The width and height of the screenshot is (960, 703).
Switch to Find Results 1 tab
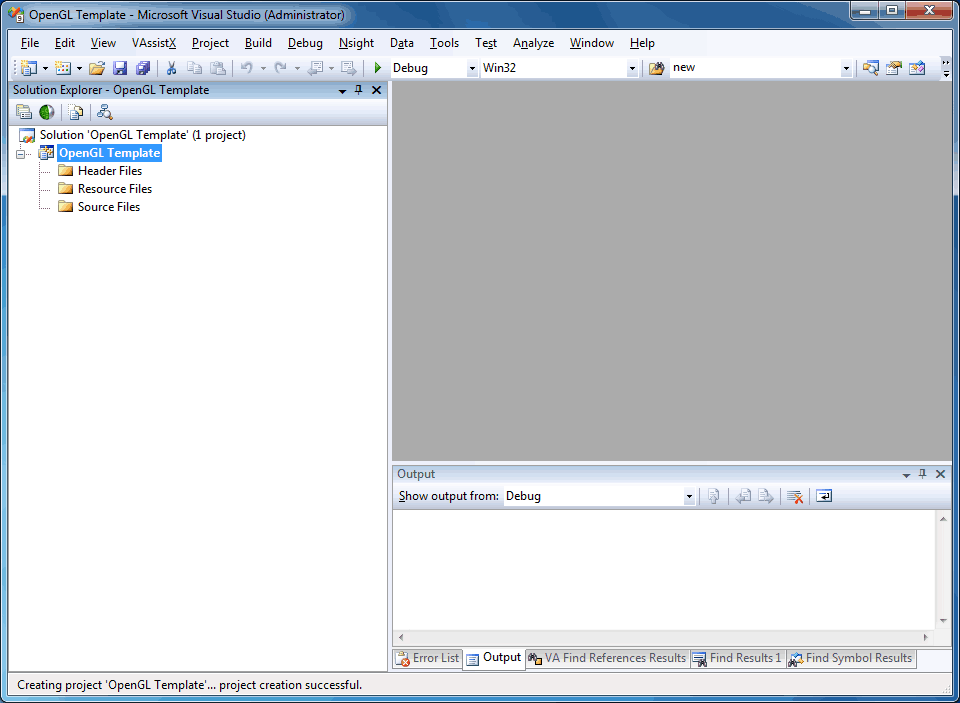[737, 658]
